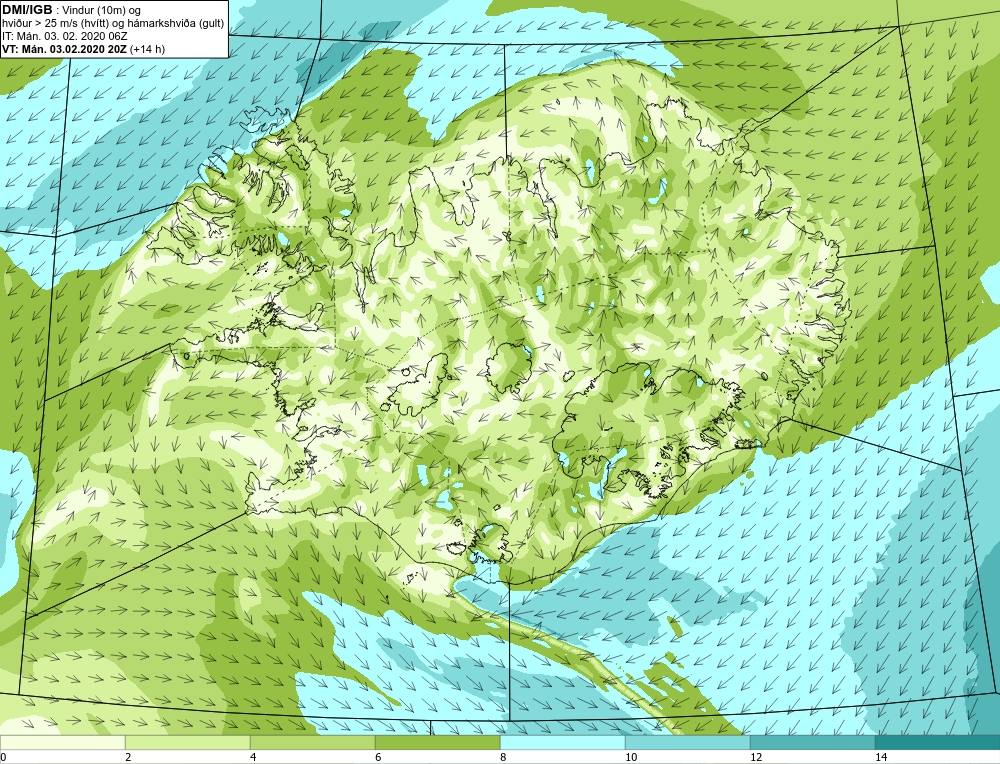Click the 12–14 m/s teal legend color
Screen dimensions: 1000x764
click(x=812, y=742)
